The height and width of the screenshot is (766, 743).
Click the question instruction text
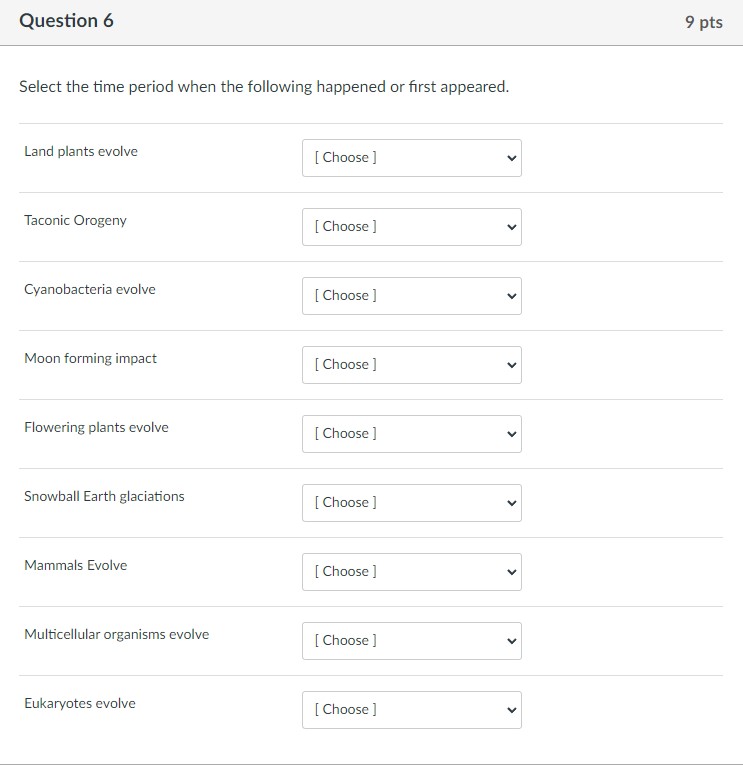[264, 87]
